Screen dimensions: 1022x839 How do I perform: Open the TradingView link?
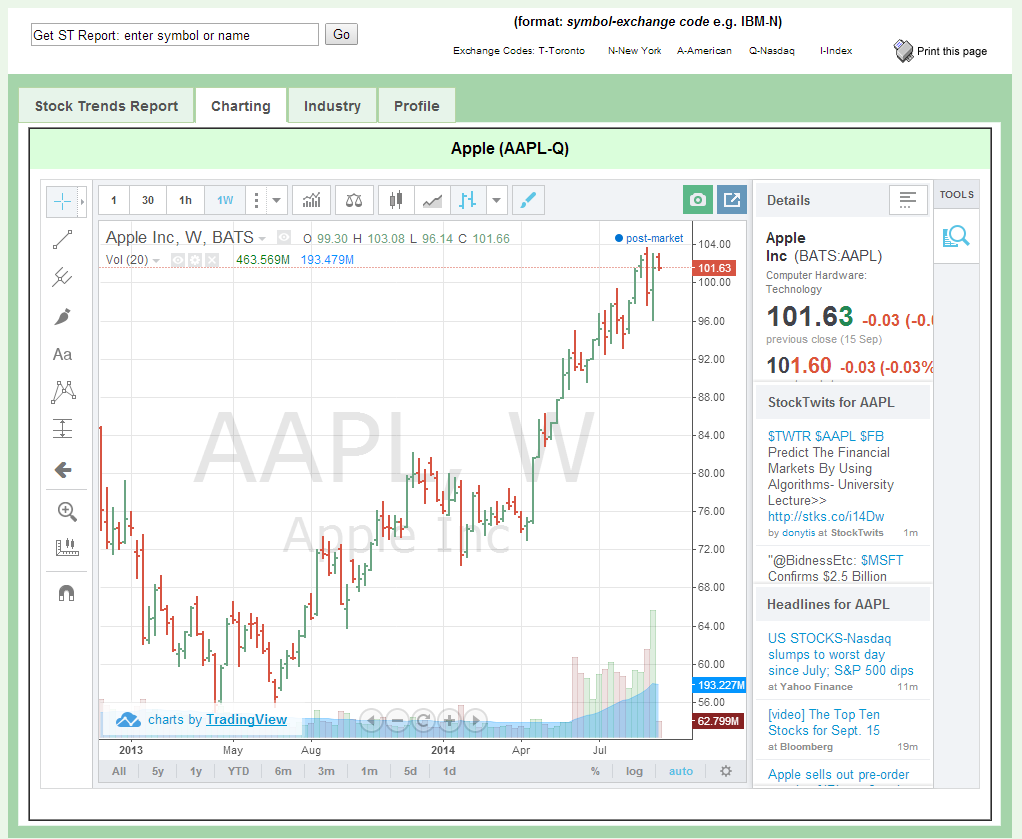coord(246,720)
